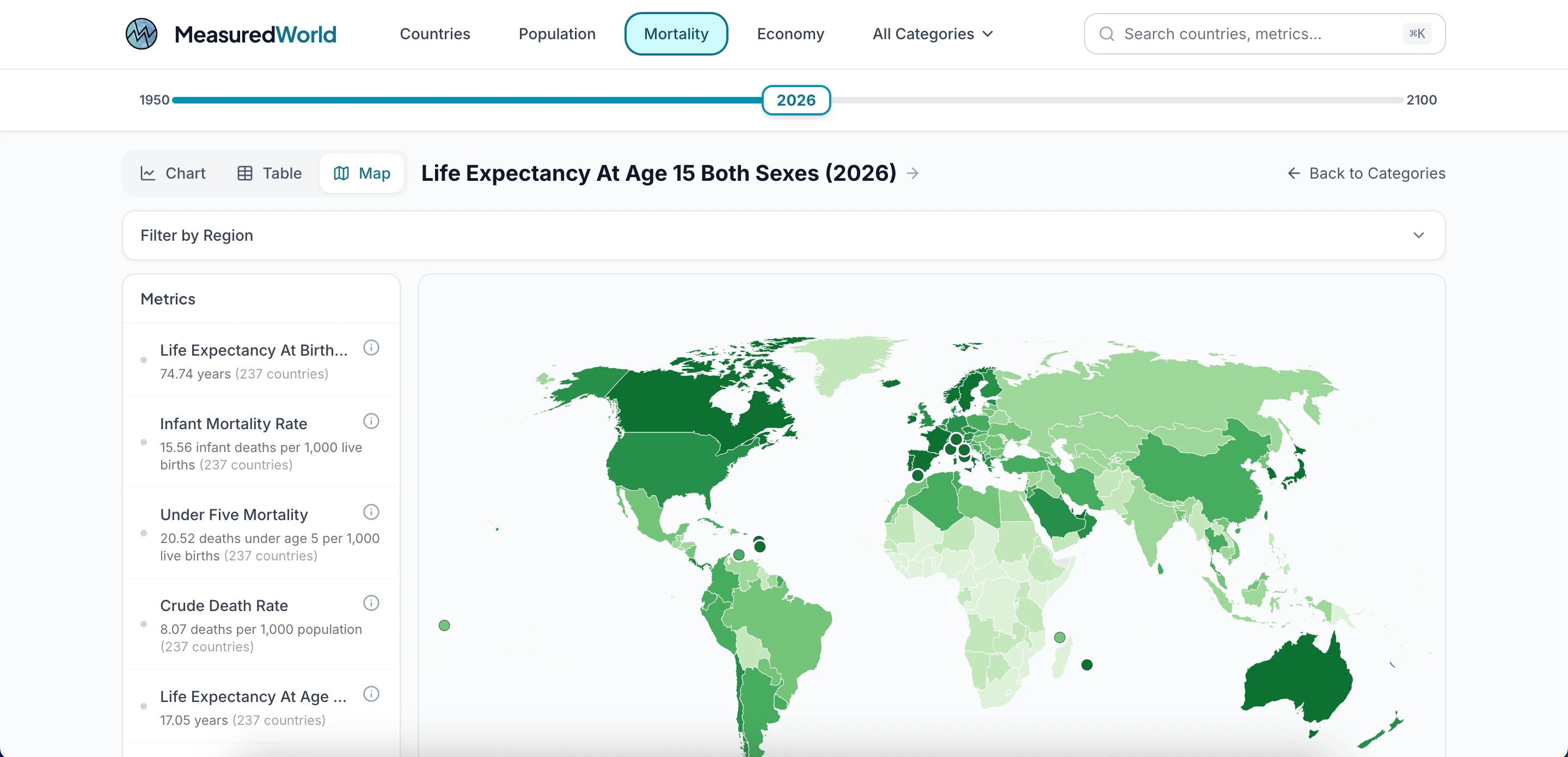Screen dimensions: 1568x757
Task: Select the Infant Mortality Rate metric
Action: point(234,424)
